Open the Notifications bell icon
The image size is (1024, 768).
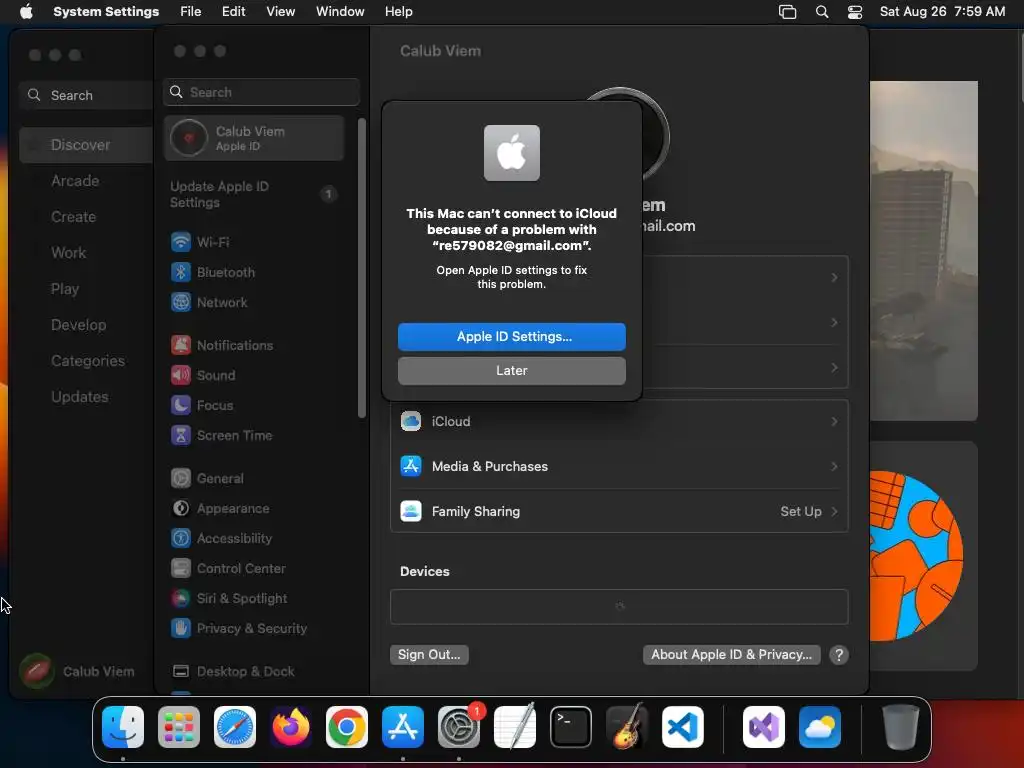tap(181, 345)
